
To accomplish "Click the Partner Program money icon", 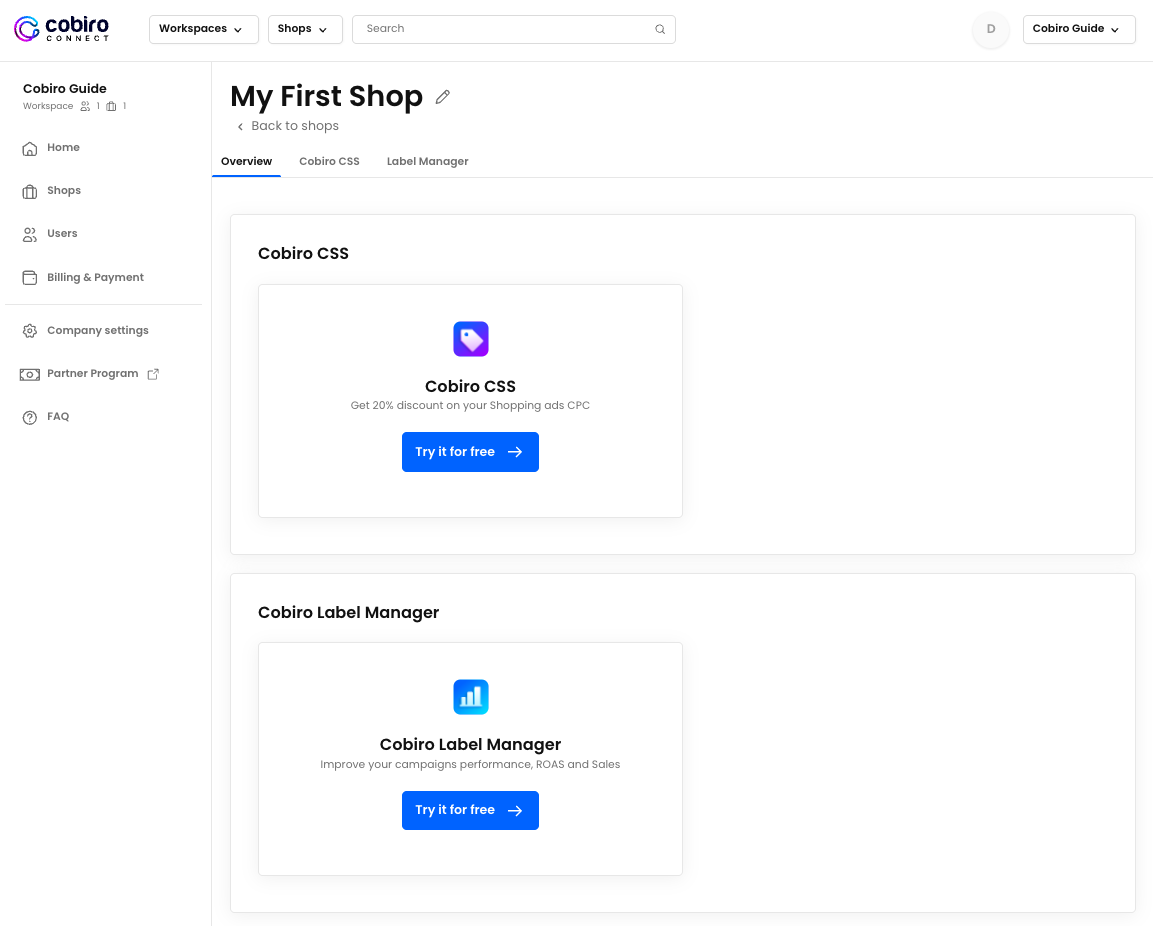I will pos(29,374).
